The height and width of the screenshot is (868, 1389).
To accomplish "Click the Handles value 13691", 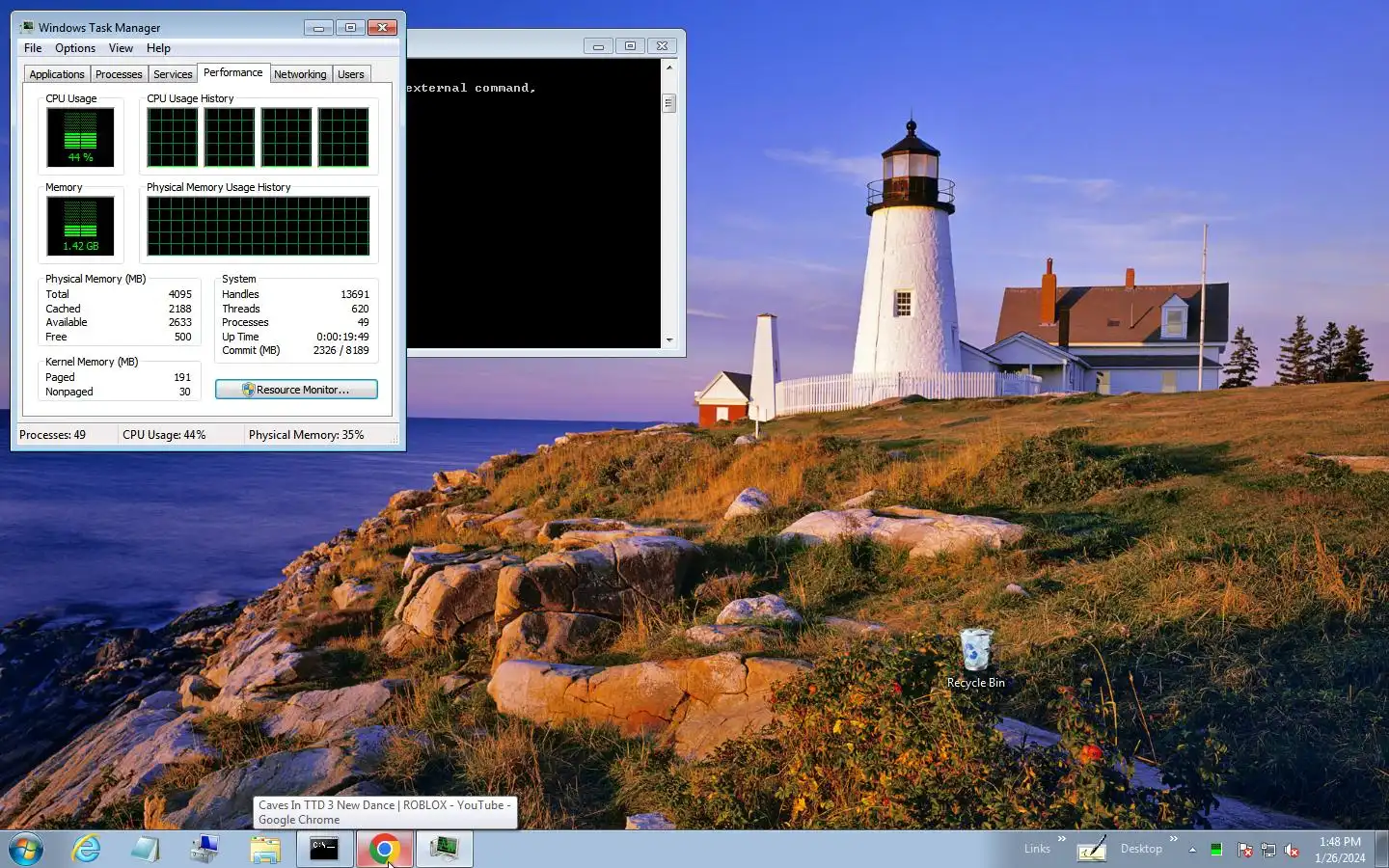I will (355, 294).
